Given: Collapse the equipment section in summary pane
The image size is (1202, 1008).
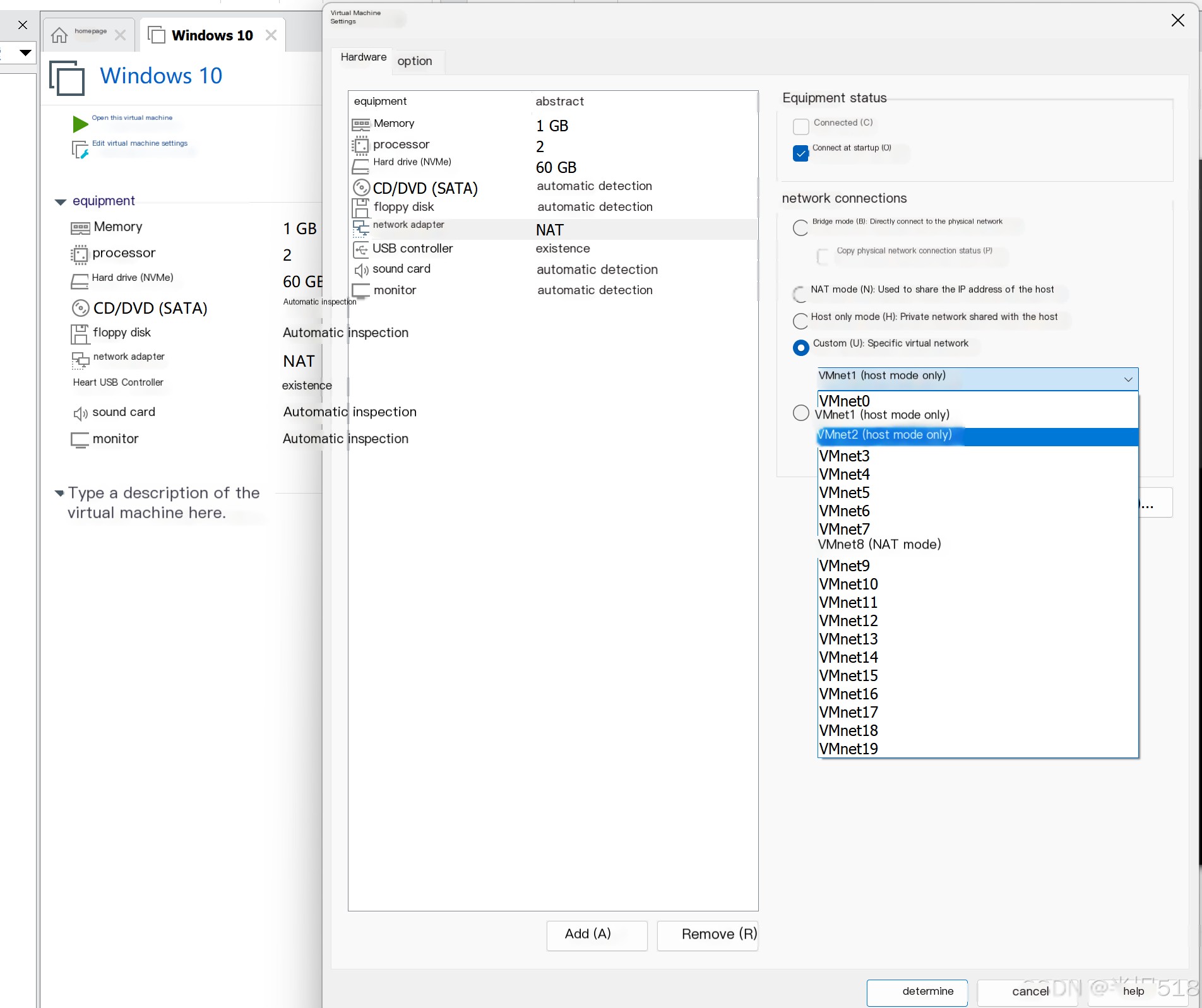Looking at the screenshot, I should click(61, 202).
